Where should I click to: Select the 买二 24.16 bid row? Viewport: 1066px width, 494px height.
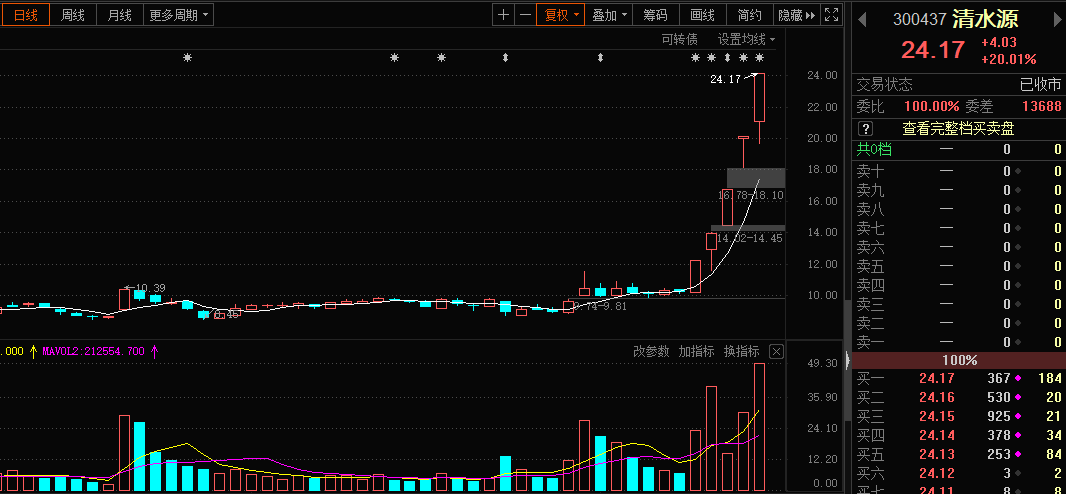coord(959,398)
